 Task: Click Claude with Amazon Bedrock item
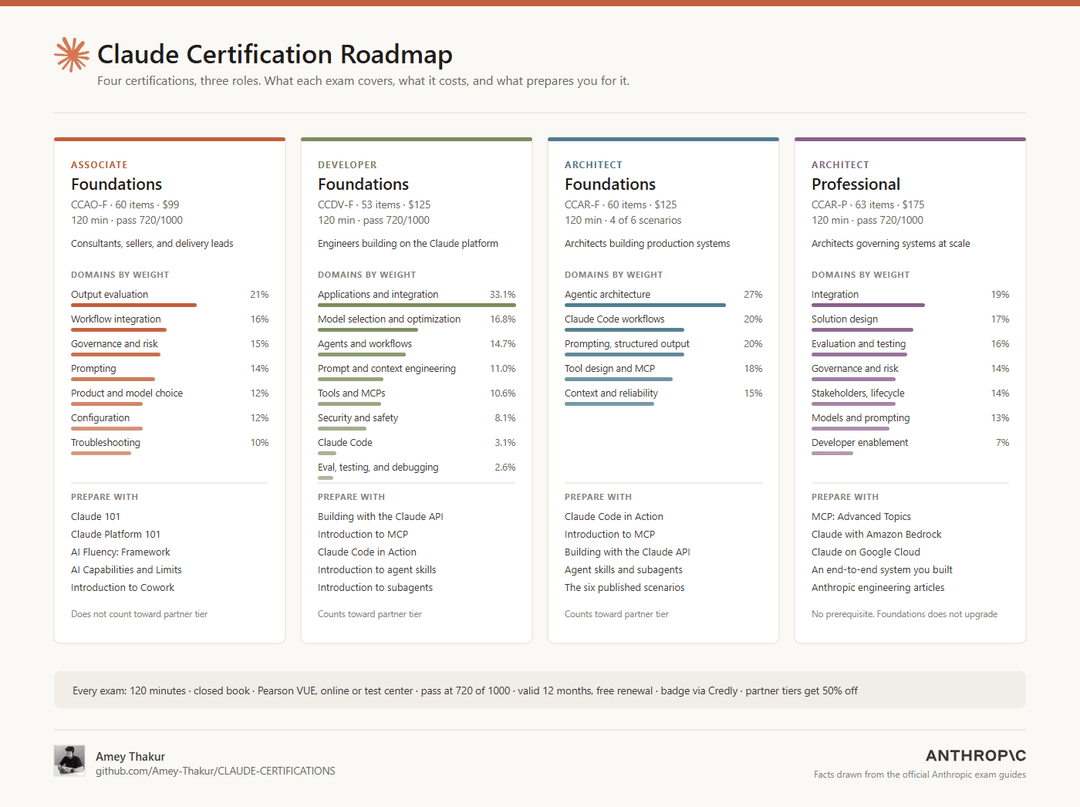(x=876, y=534)
